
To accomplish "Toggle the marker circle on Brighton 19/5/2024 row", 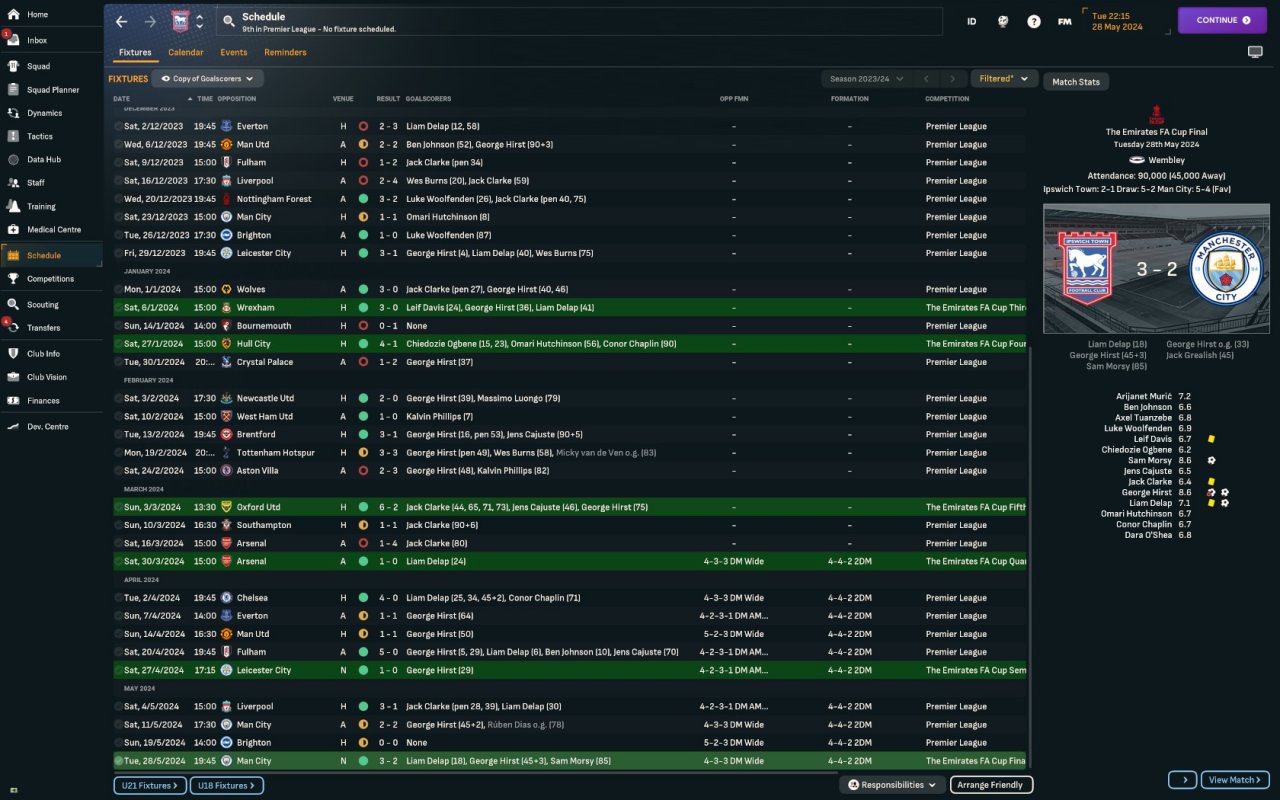I will click(119, 743).
